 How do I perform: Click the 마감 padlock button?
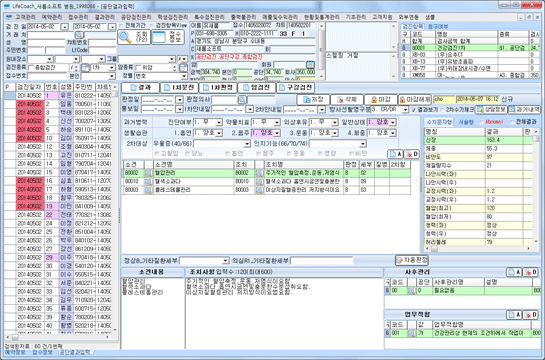click(380, 100)
